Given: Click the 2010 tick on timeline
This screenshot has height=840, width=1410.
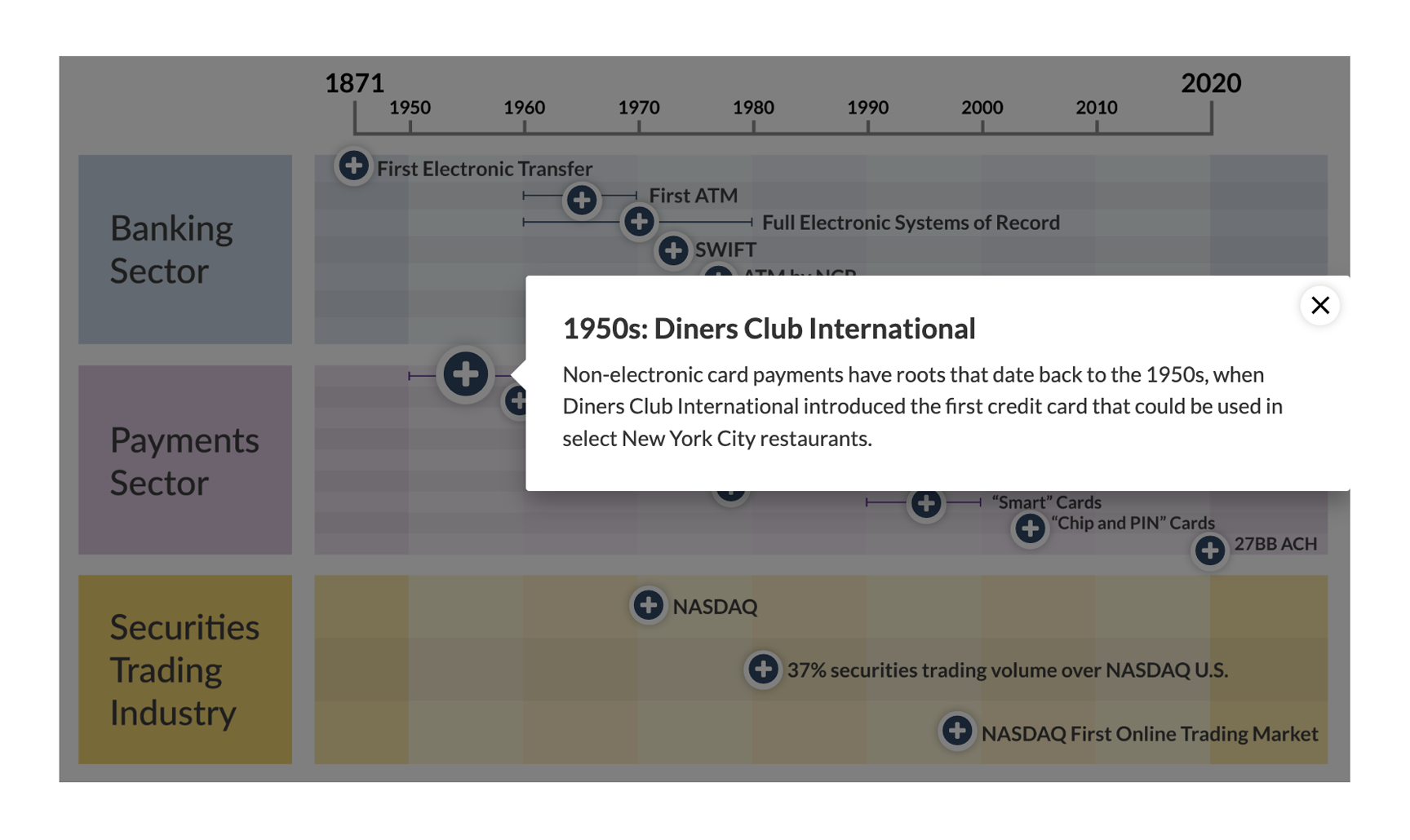Looking at the screenshot, I should pyautogui.click(x=1097, y=108).
